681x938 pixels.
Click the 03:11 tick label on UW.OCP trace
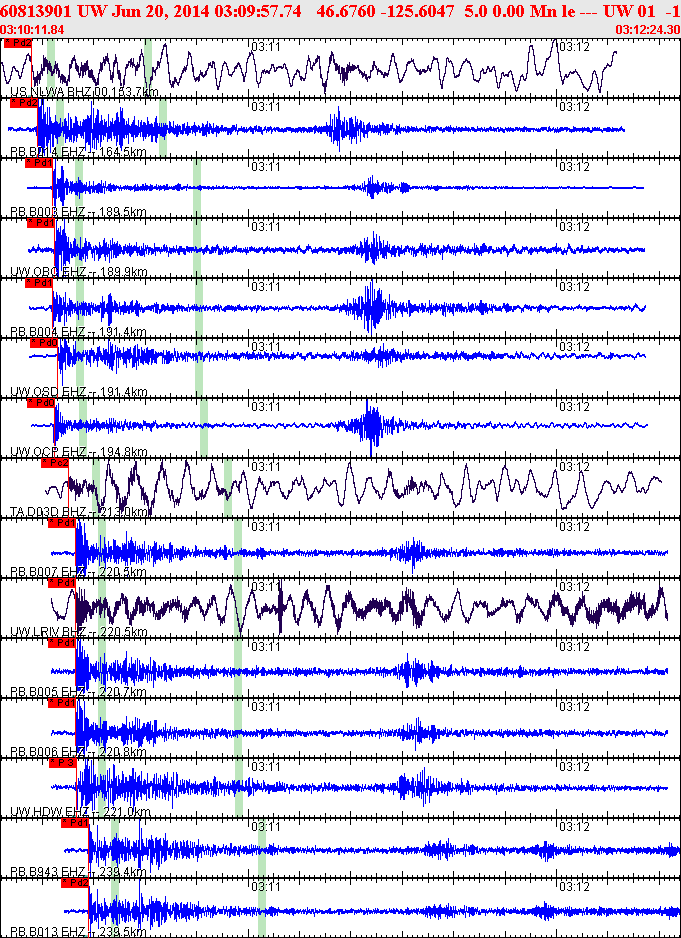[x=266, y=406]
